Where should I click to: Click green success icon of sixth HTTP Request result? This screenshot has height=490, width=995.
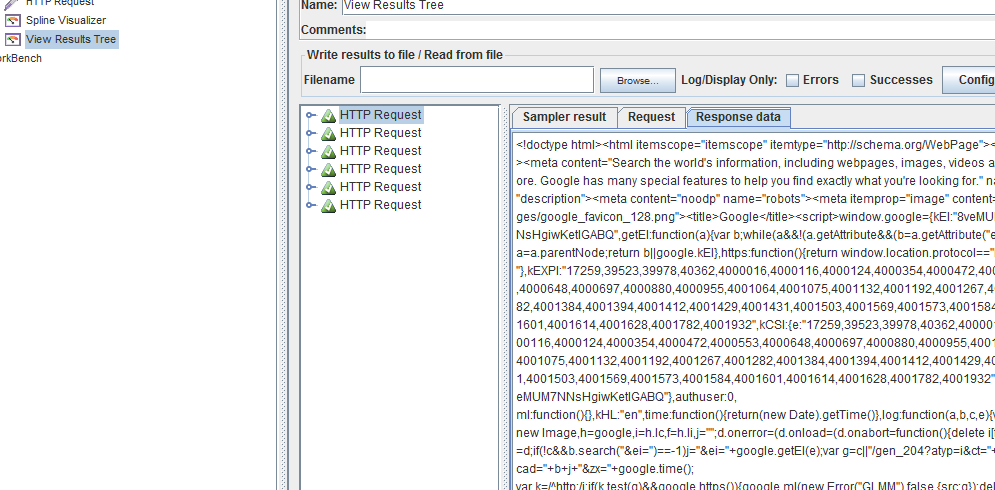(328, 205)
